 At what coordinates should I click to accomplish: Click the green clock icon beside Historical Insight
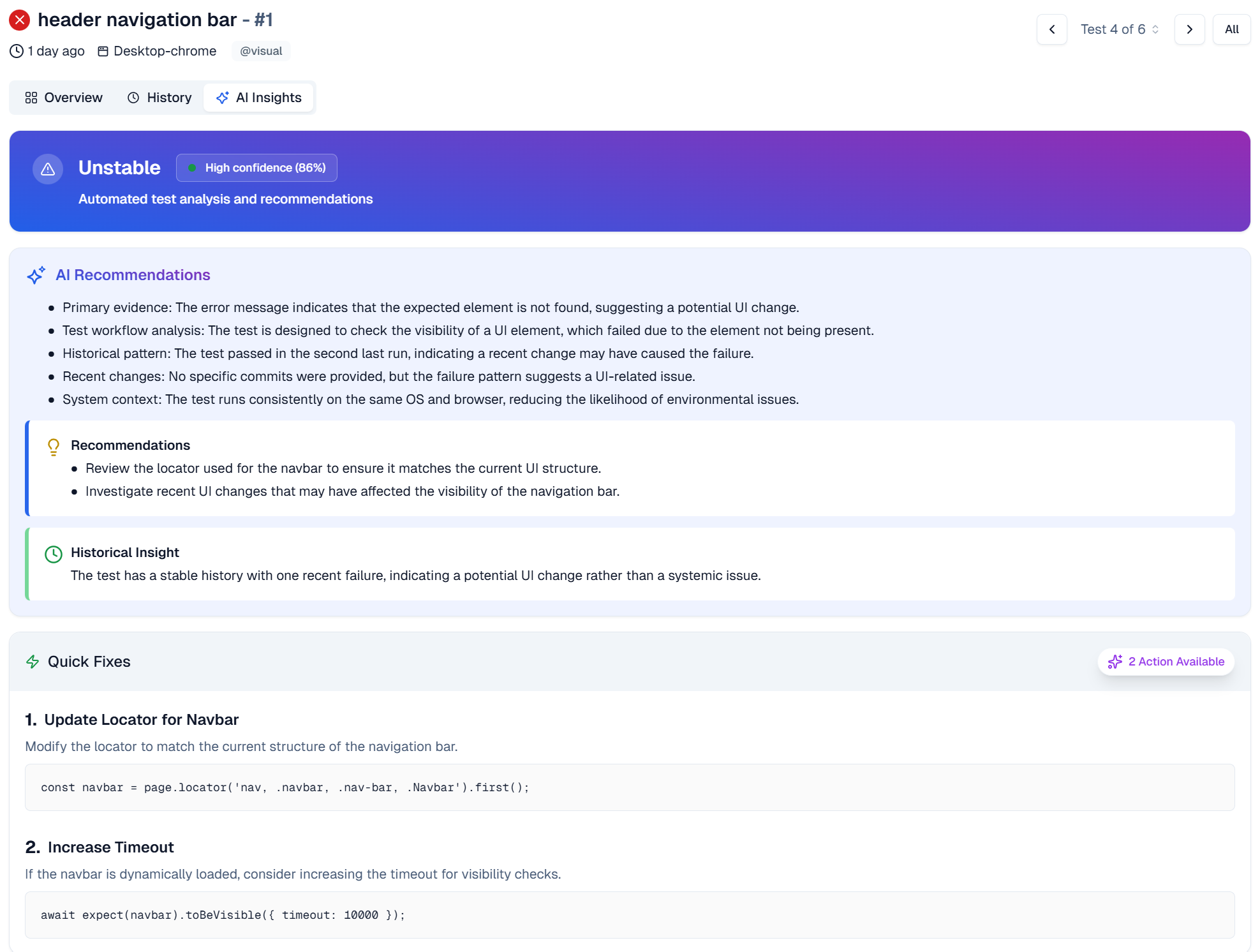click(54, 554)
